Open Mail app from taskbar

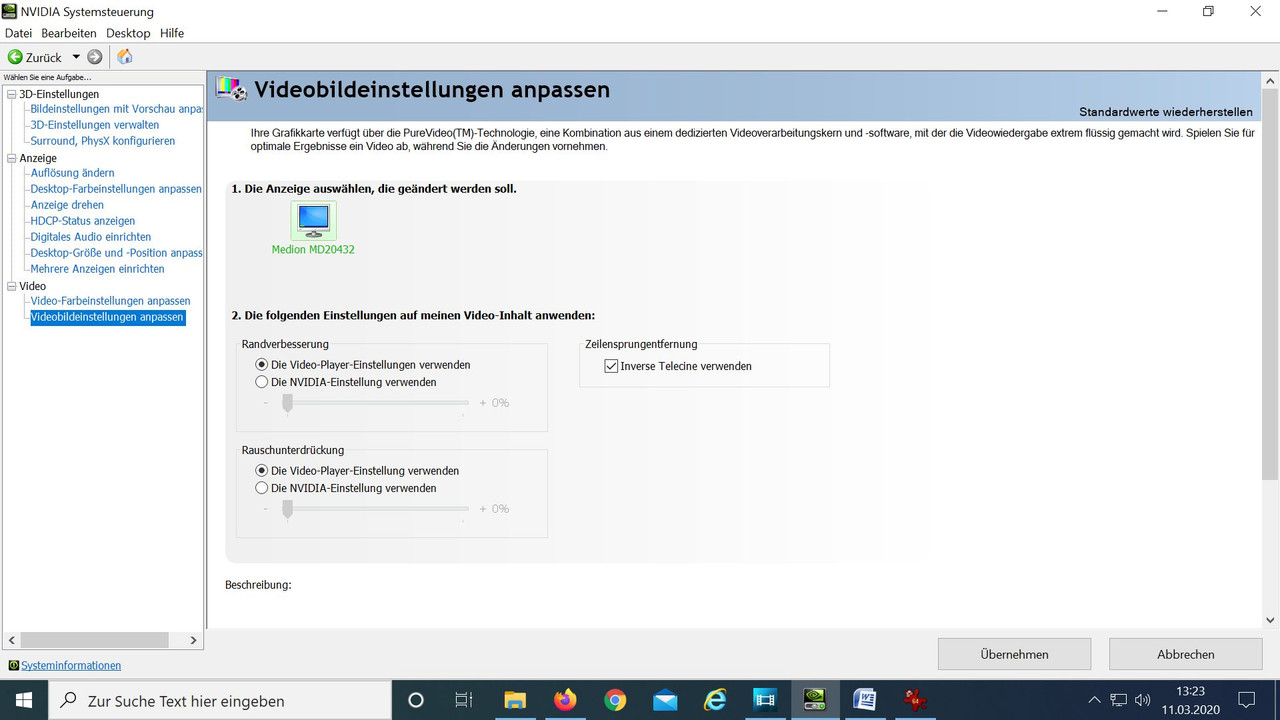tap(665, 700)
